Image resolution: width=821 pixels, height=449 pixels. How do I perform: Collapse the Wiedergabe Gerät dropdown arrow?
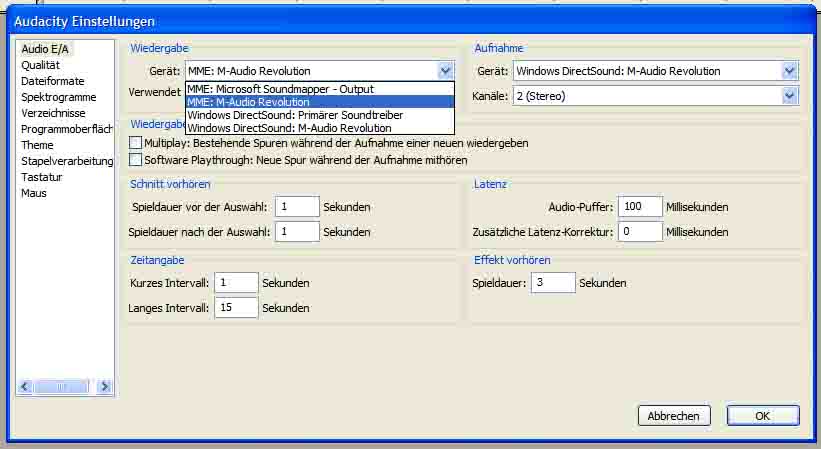click(445, 71)
